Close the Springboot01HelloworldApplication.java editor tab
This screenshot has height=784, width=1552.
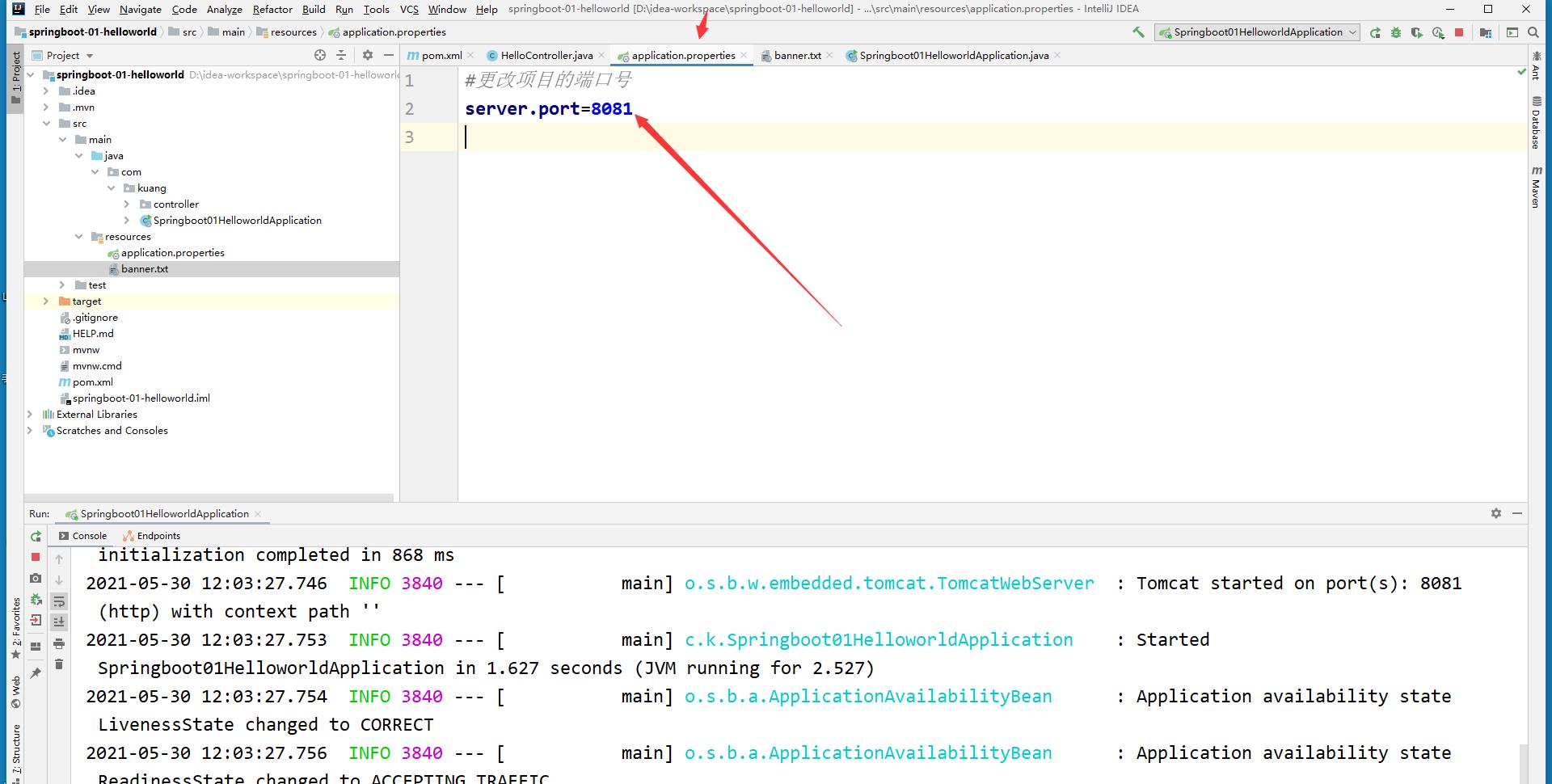[x=1057, y=56]
